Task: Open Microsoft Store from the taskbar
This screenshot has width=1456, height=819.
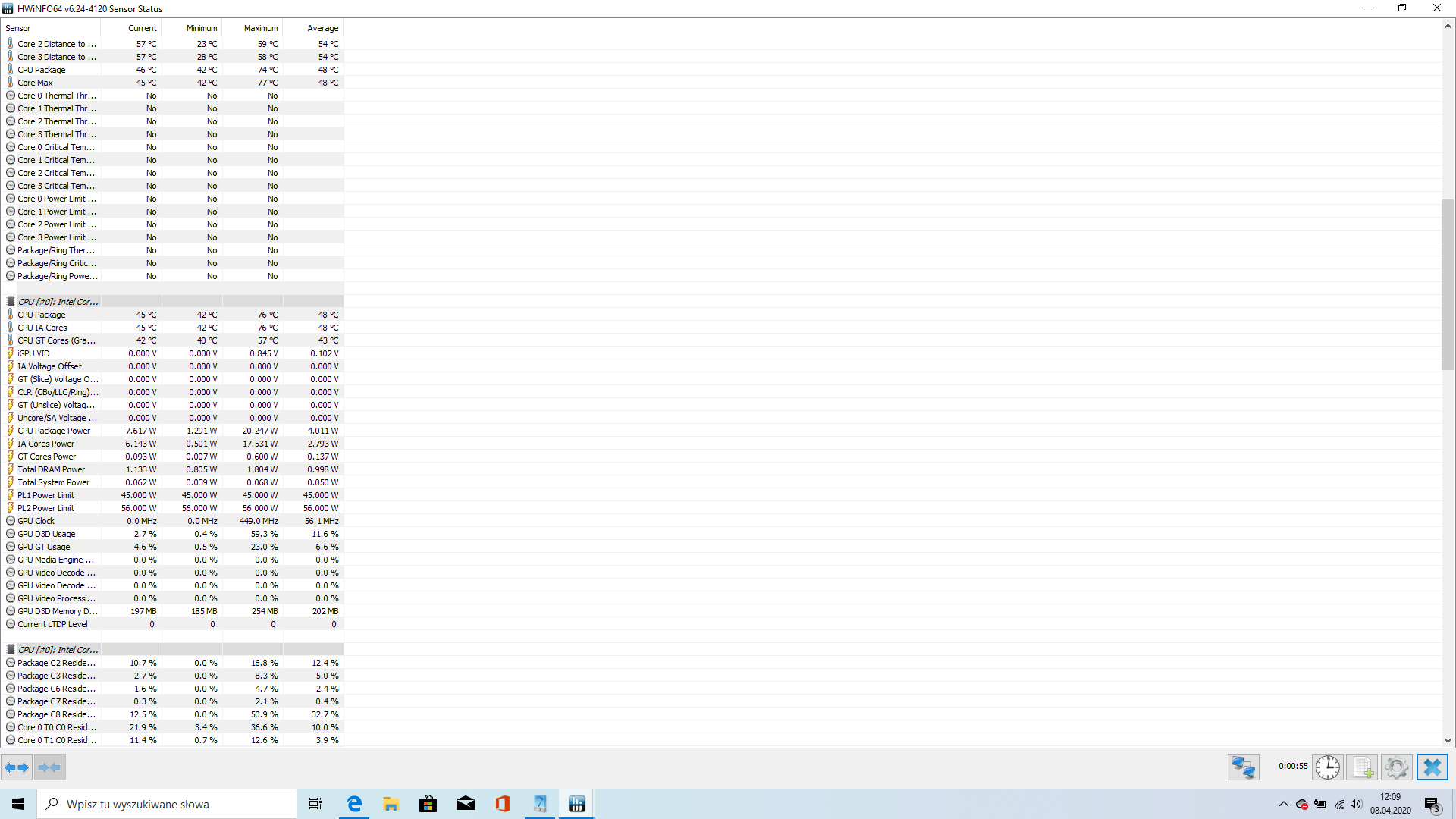Action: (428, 804)
